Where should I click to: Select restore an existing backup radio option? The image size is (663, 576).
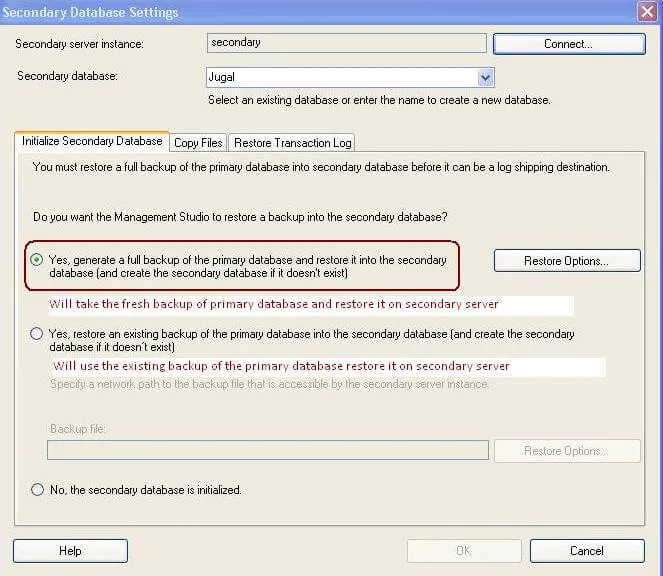click(x=37, y=333)
